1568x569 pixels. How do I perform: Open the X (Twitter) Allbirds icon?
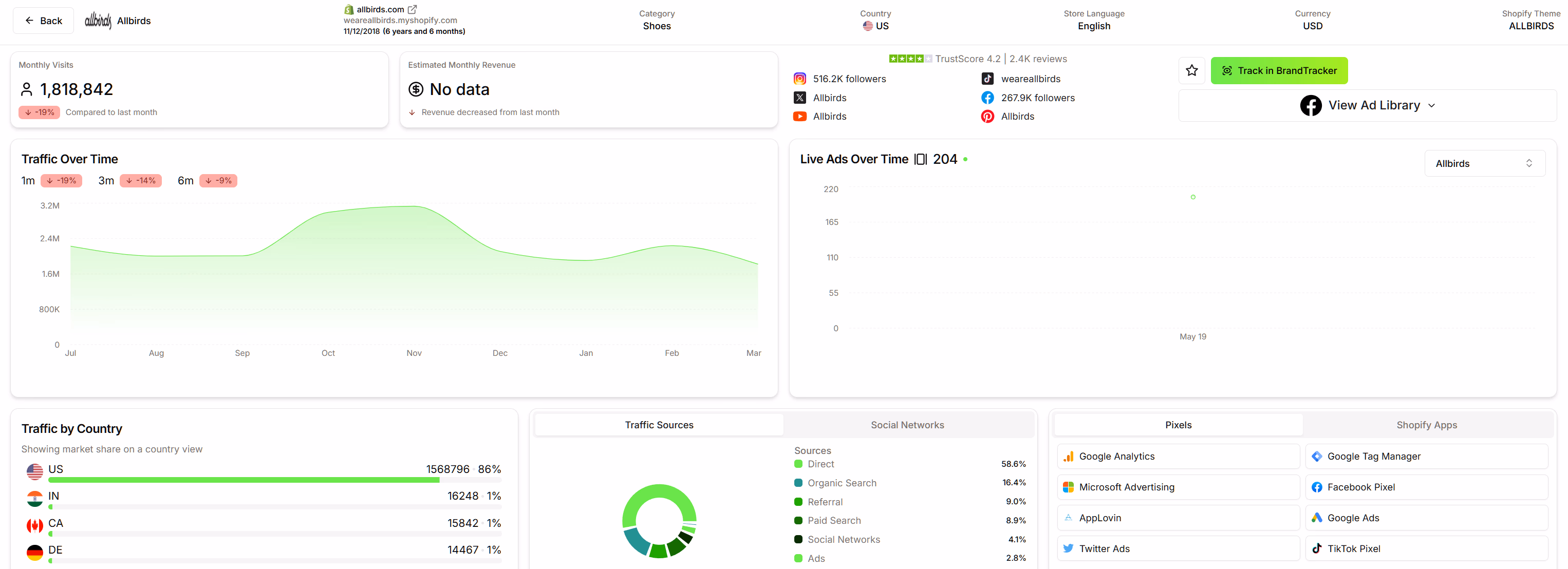800,98
